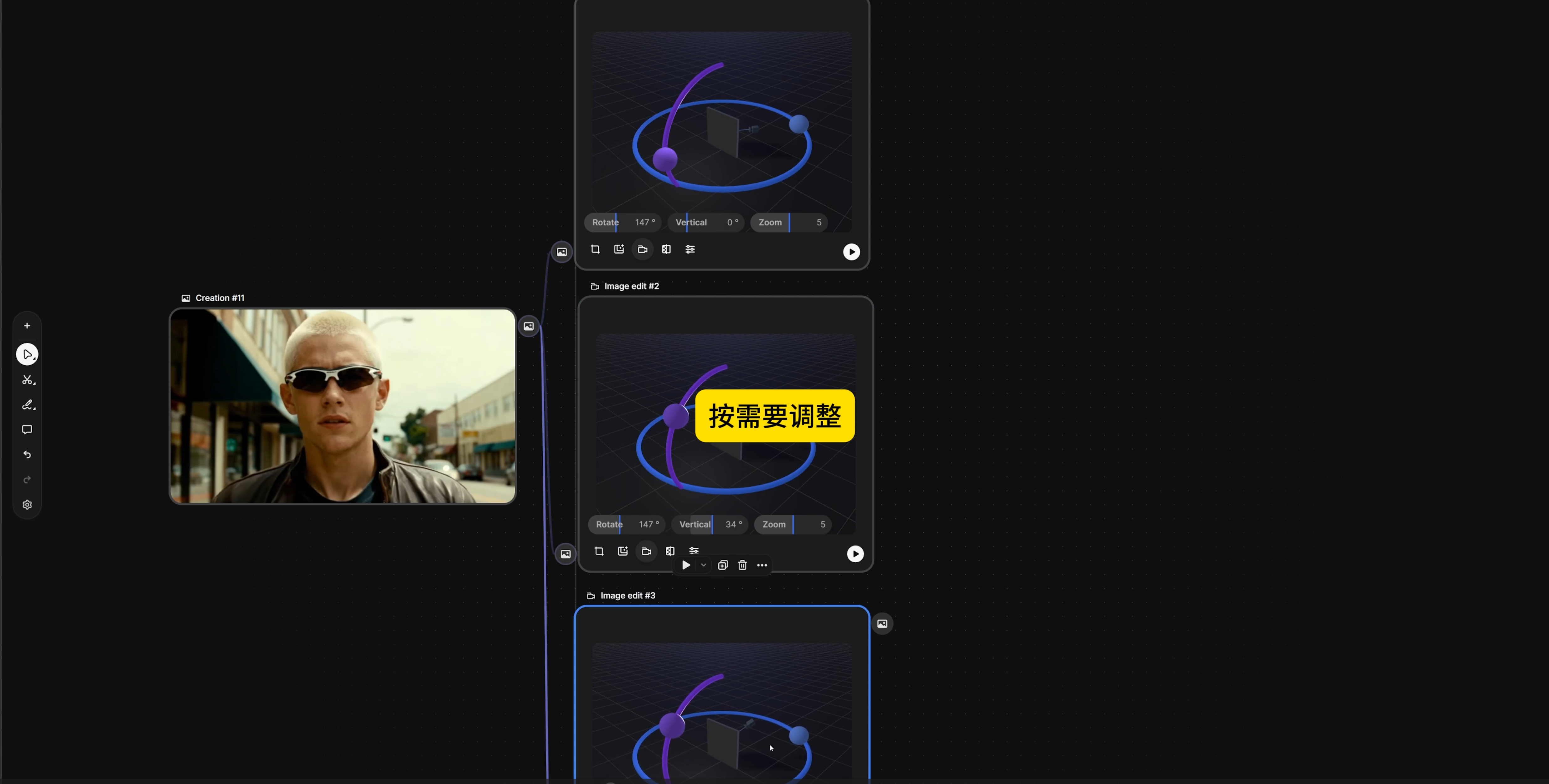Select the AI expand tool in the Vertical 0° node

[619, 250]
